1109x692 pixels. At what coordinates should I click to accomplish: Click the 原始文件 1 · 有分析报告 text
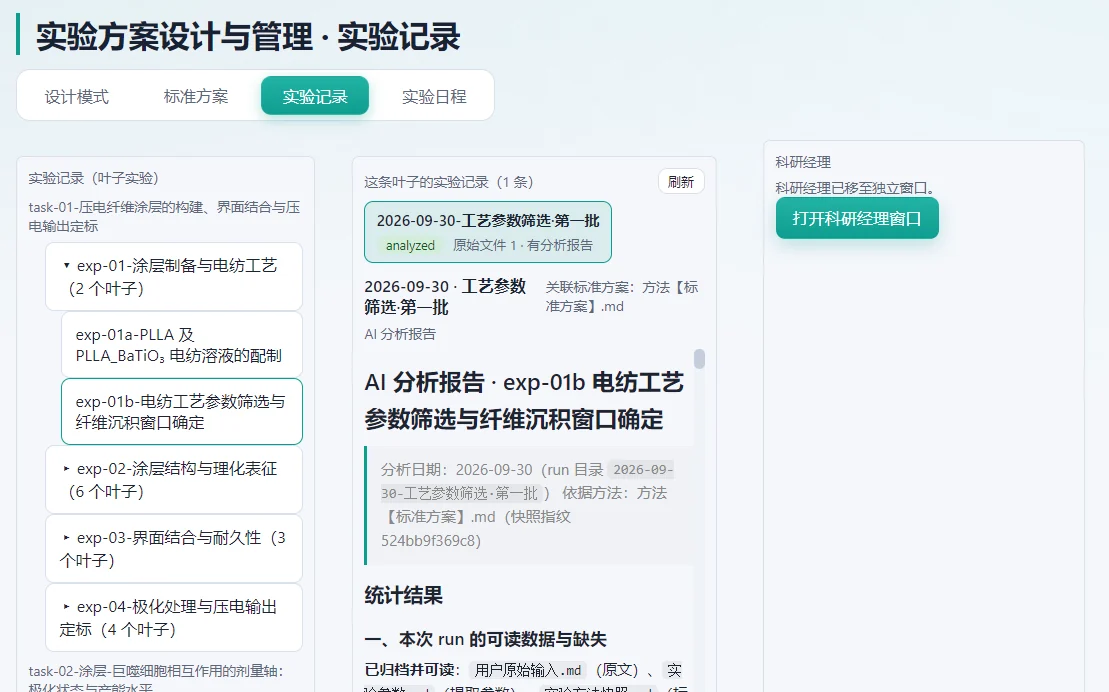coord(523,245)
